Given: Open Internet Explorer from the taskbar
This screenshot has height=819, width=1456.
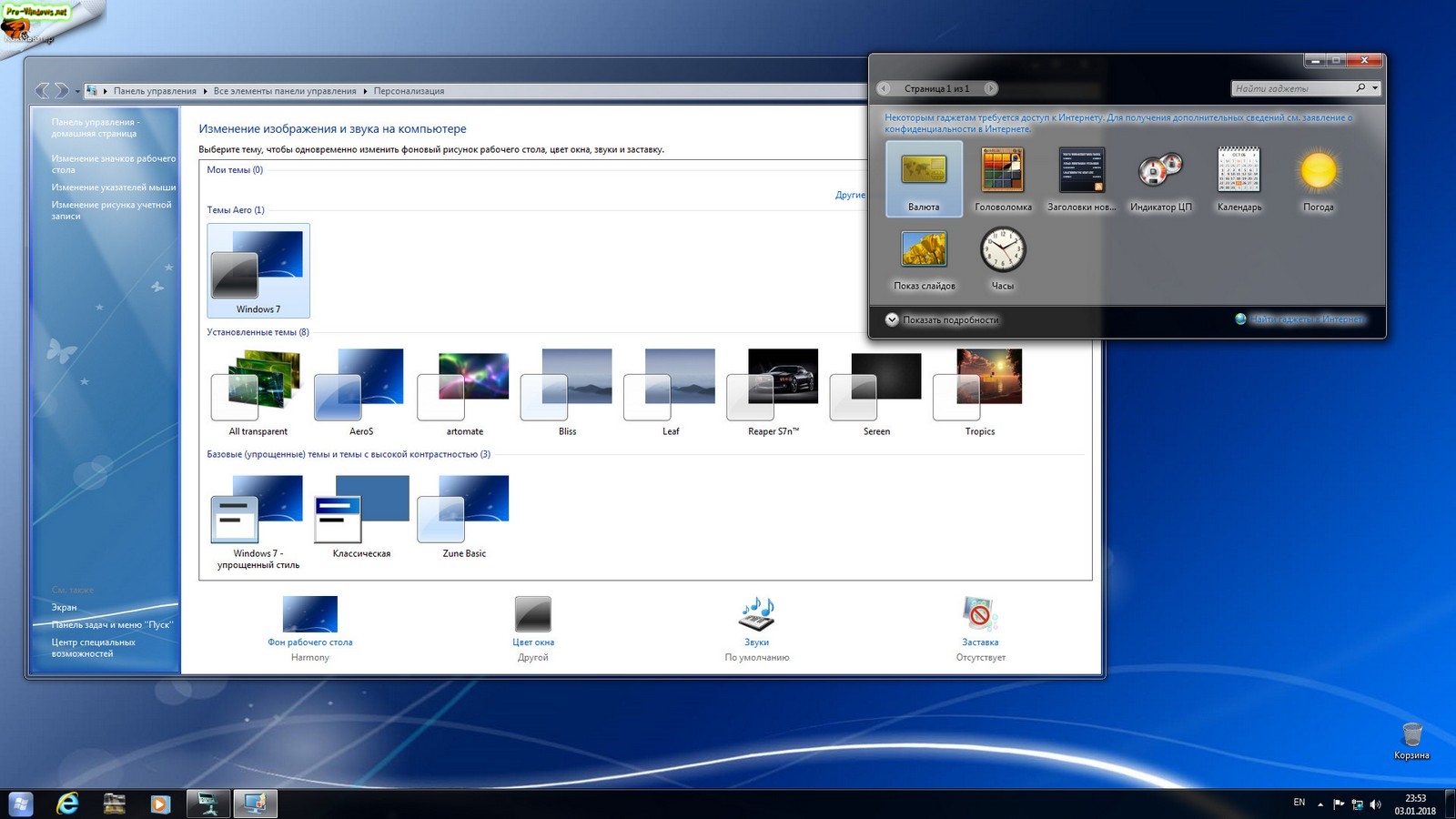Looking at the screenshot, I should (67, 804).
